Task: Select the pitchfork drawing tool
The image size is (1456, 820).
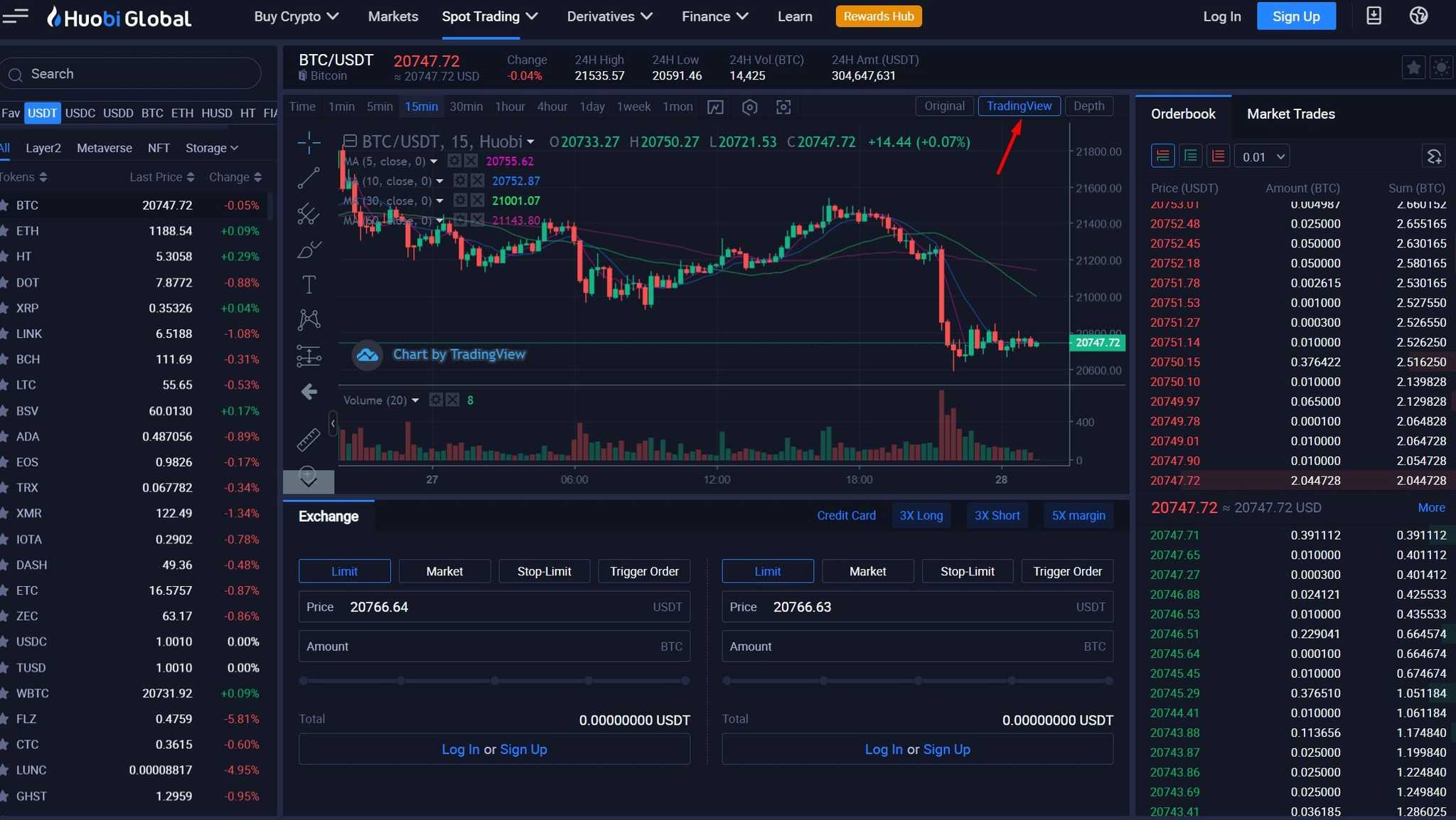Action: 309,214
